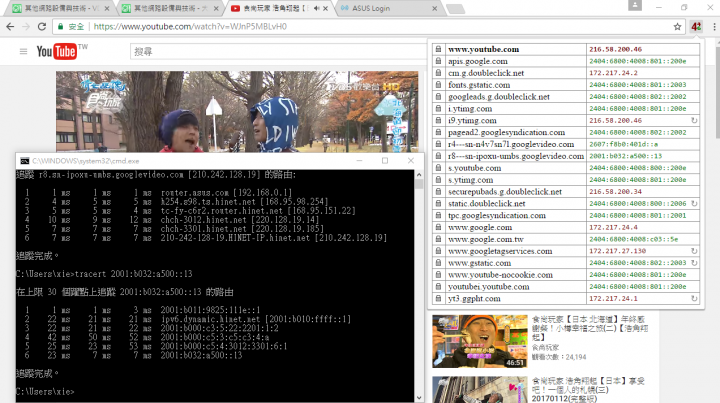The width and height of the screenshot is (720, 403).
Task: Close the YouTube video tab
Action: coord(326,8)
